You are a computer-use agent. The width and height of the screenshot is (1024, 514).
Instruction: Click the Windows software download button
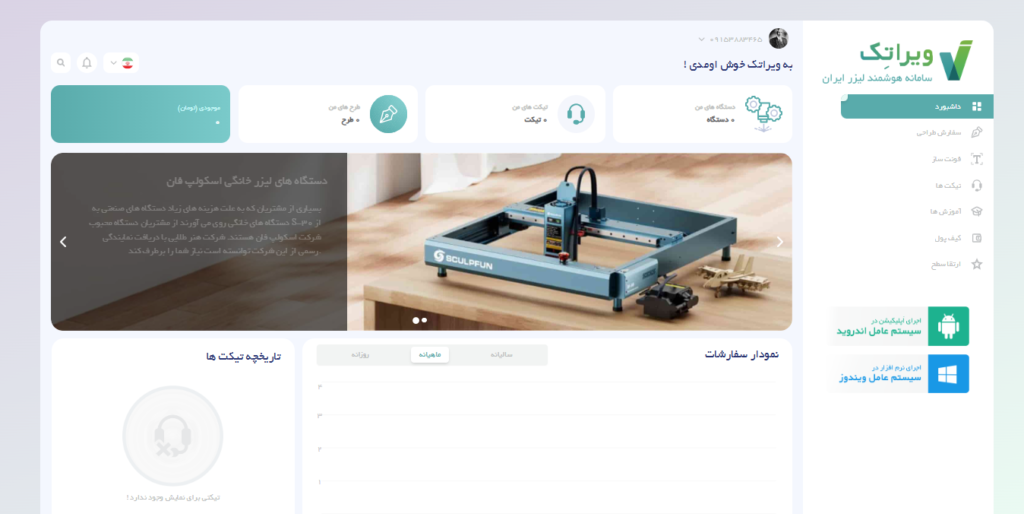pyautogui.click(x=900, y=373)
